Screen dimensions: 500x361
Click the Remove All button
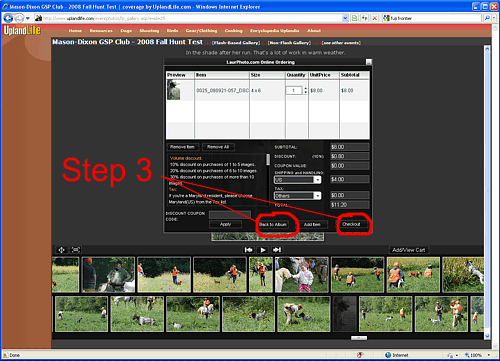click(x=218, y=147)
